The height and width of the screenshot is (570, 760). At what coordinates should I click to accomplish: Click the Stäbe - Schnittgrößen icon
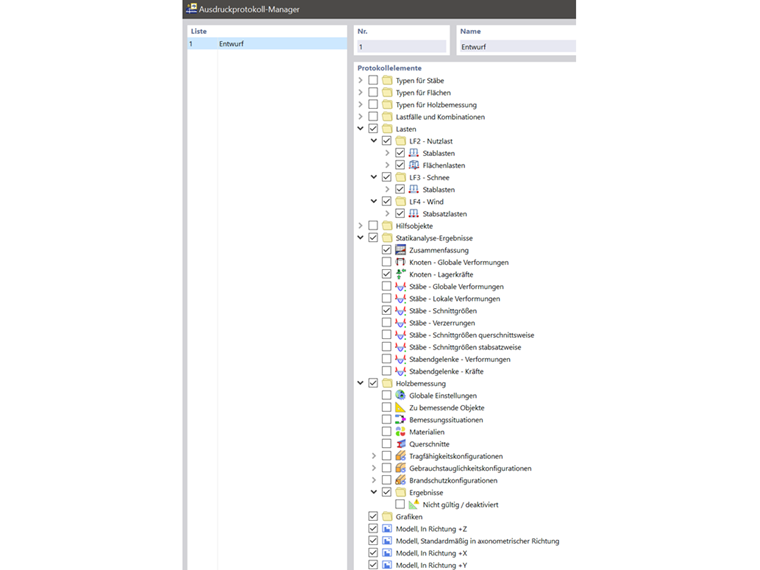tap(400, 311)
